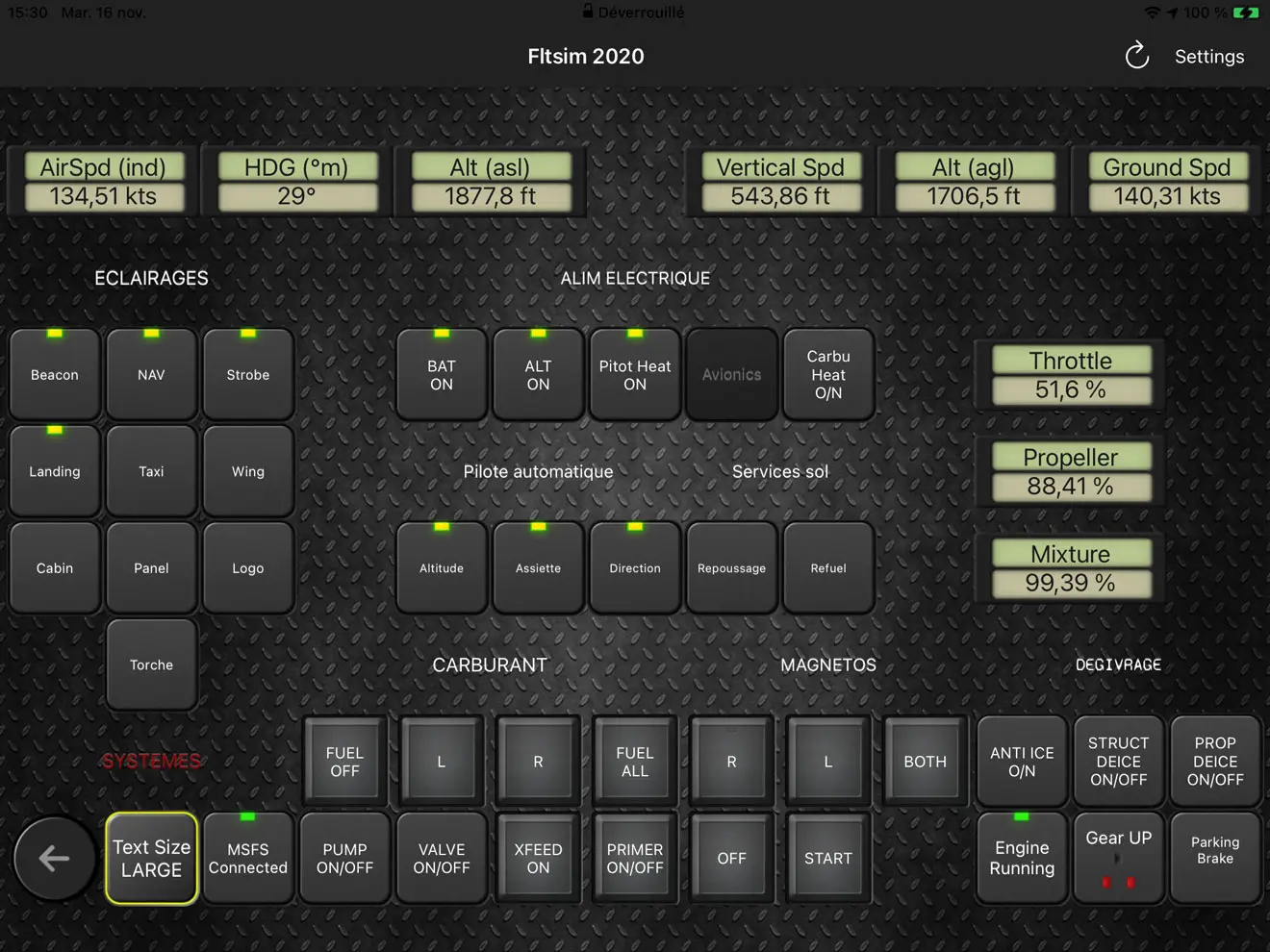Request Repoussage ground service
1270x952 pixels.
pyautogui.click(x=731, y=568)
